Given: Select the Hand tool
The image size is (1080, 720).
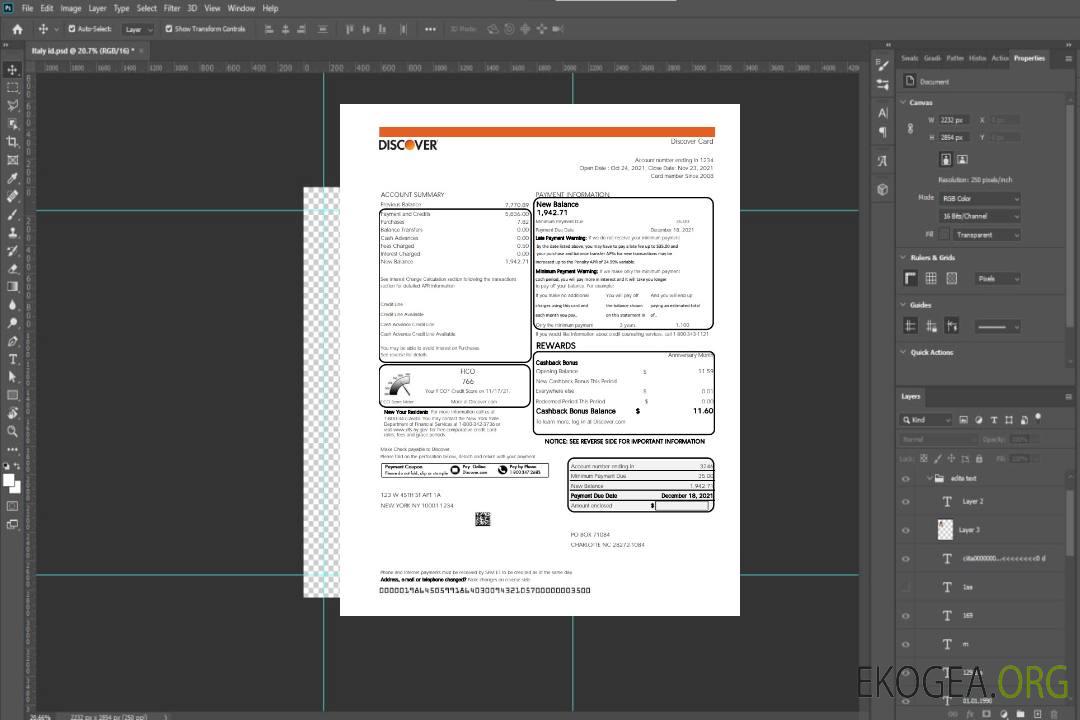Looking at the screenshot, I should [x=12, y=413].
